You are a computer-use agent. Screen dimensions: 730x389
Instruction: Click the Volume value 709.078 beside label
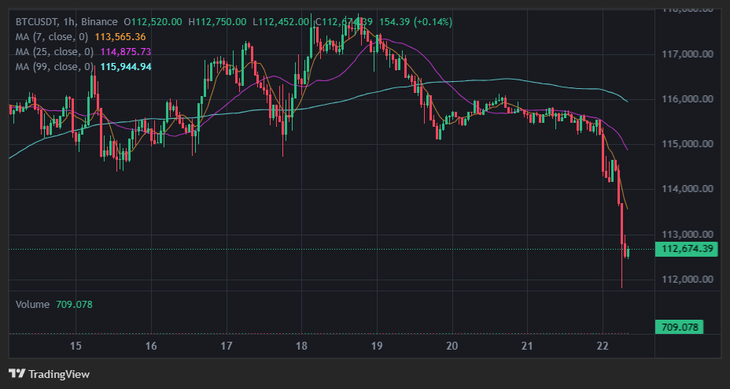point(74,304)
